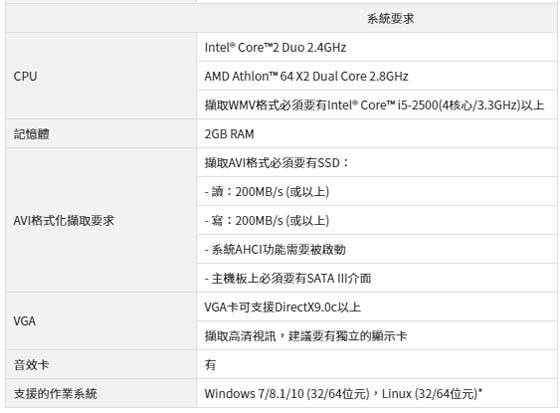Click the 支援的作業系統 row label
Image resolution: width=560 pixels, height=413 pixels.
55,394
